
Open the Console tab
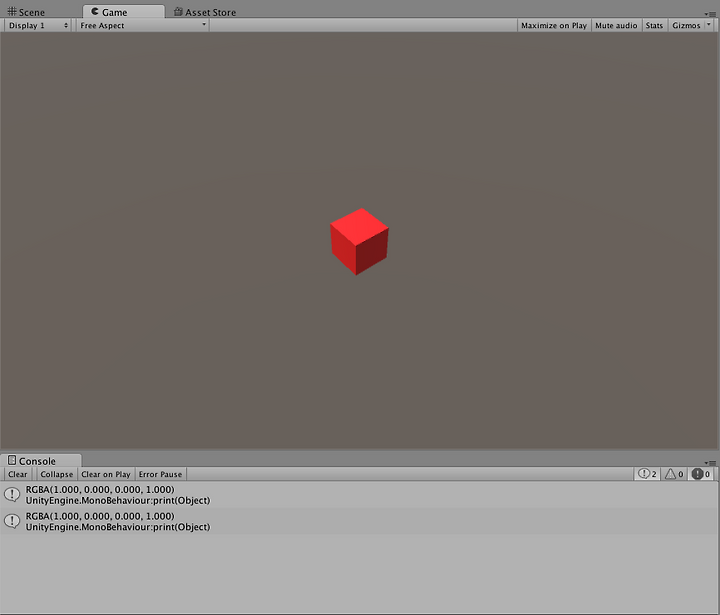[x=40, y=461]
